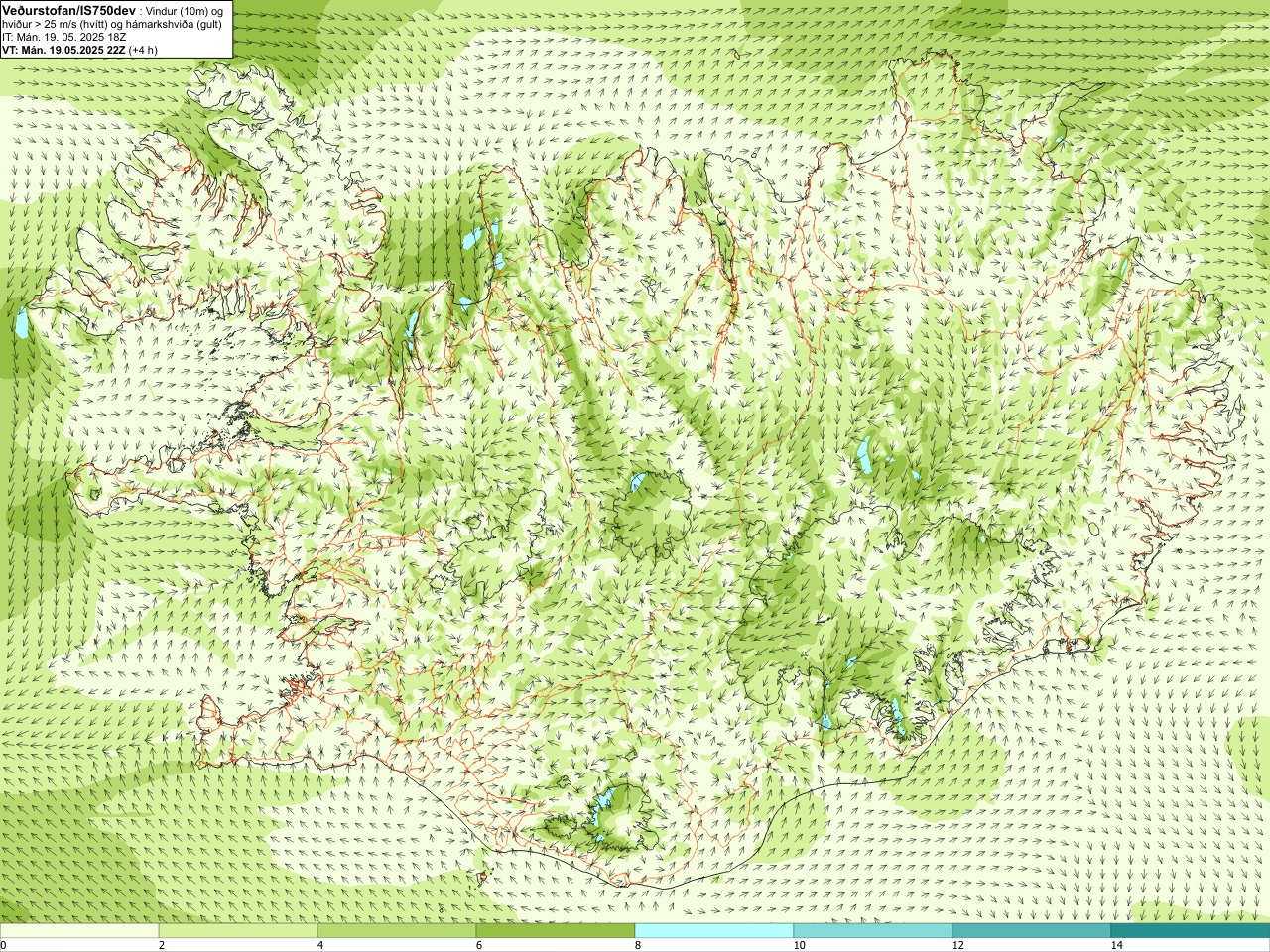Select the light green 2–4 m/s color segment
Image resolution: width=1270 pixels, height=952 pixels.
coord(238,931)
